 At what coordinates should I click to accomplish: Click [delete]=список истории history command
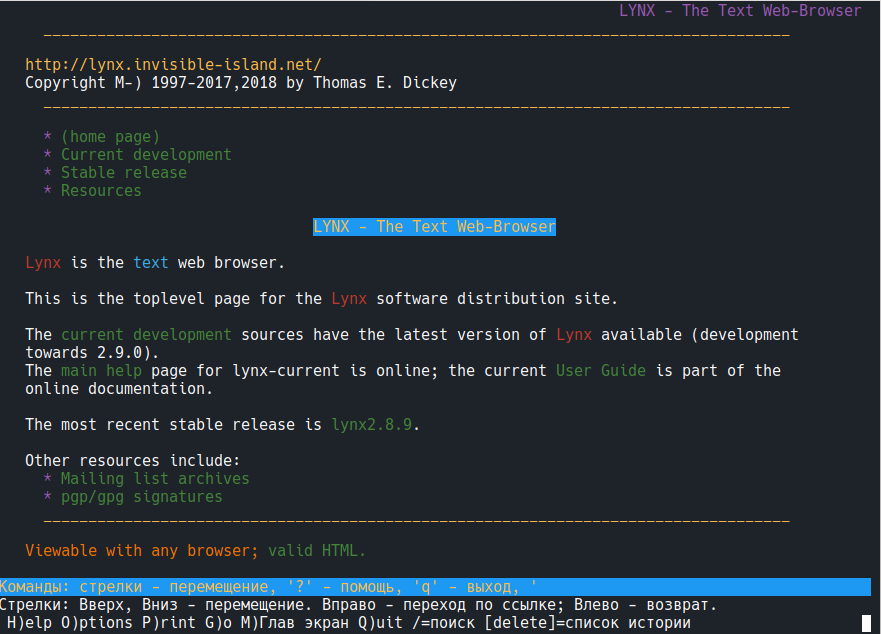(587, 623)
